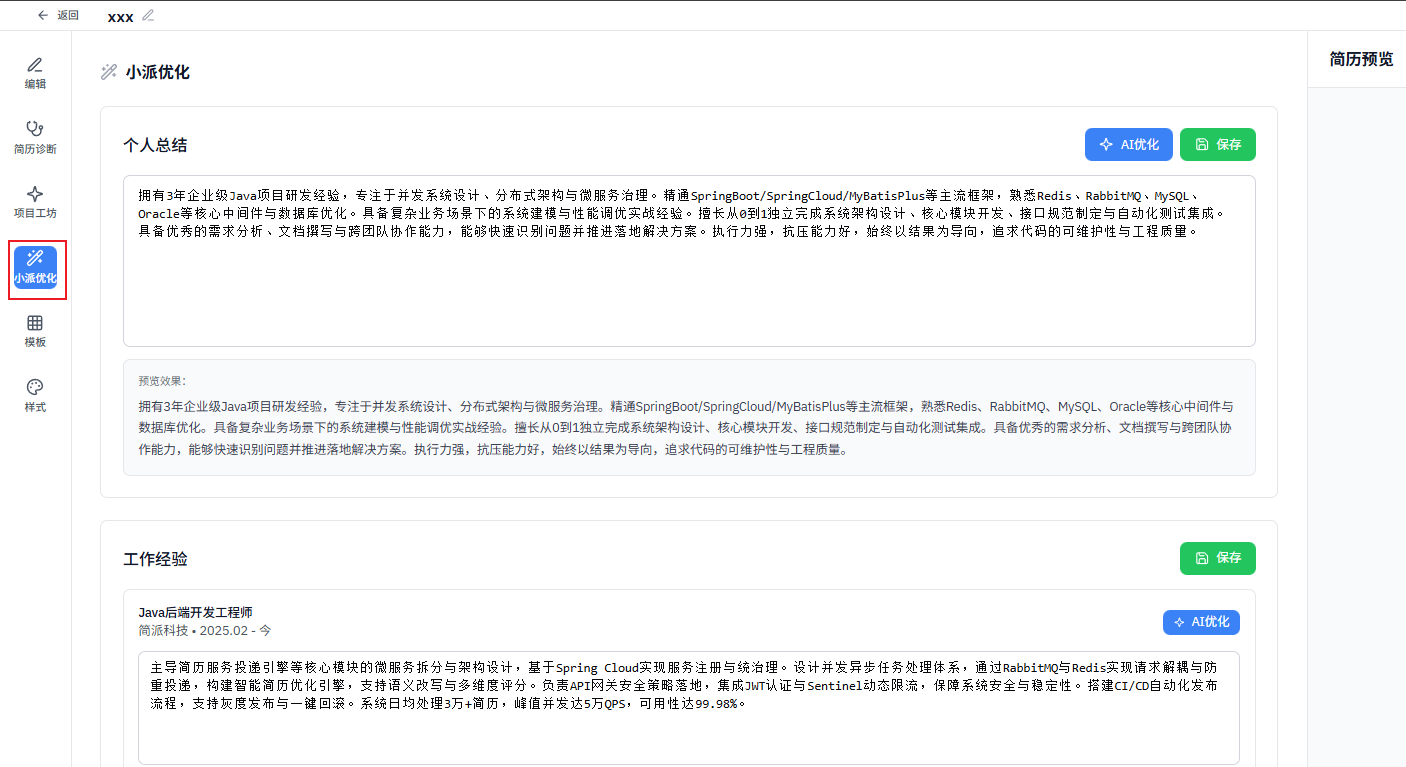
Task: Click the 工作经验 section heading
Action: [x=155, y=559]
